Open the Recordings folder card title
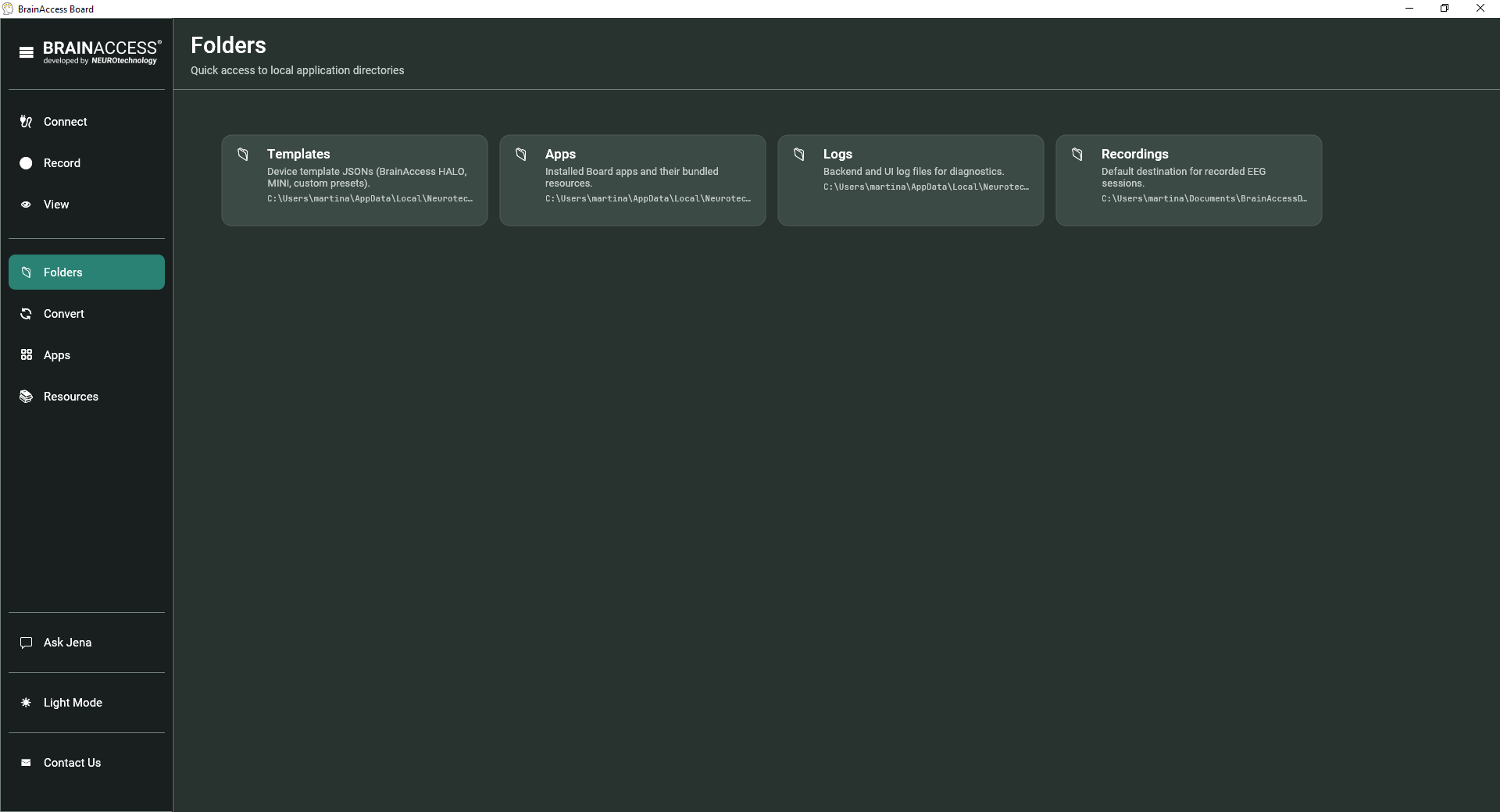This screenshot has height=812, width=1500. (x=1134, y=155)
